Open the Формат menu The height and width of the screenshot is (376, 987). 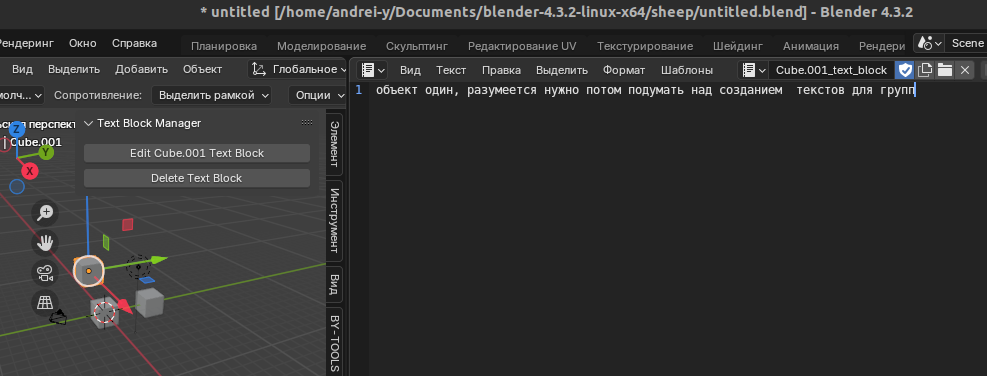(624, 70)
